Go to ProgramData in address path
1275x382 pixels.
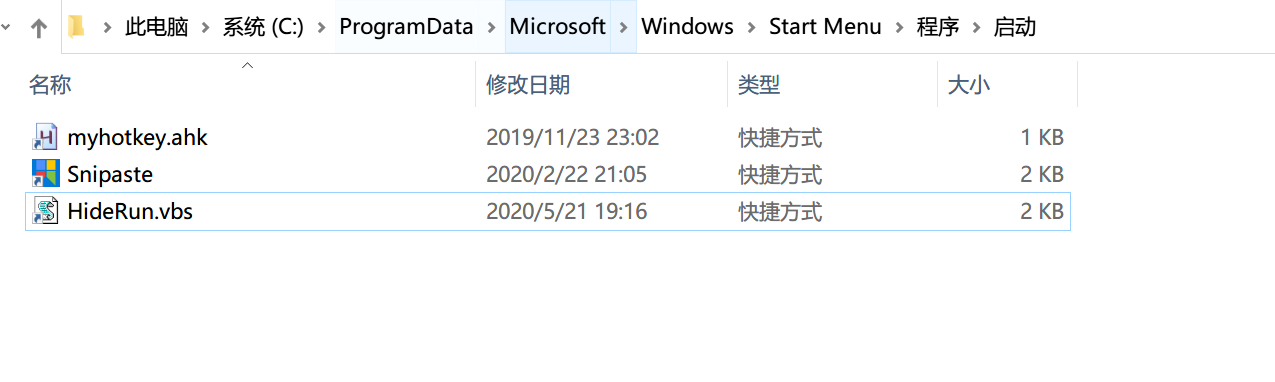pos(406,28)
